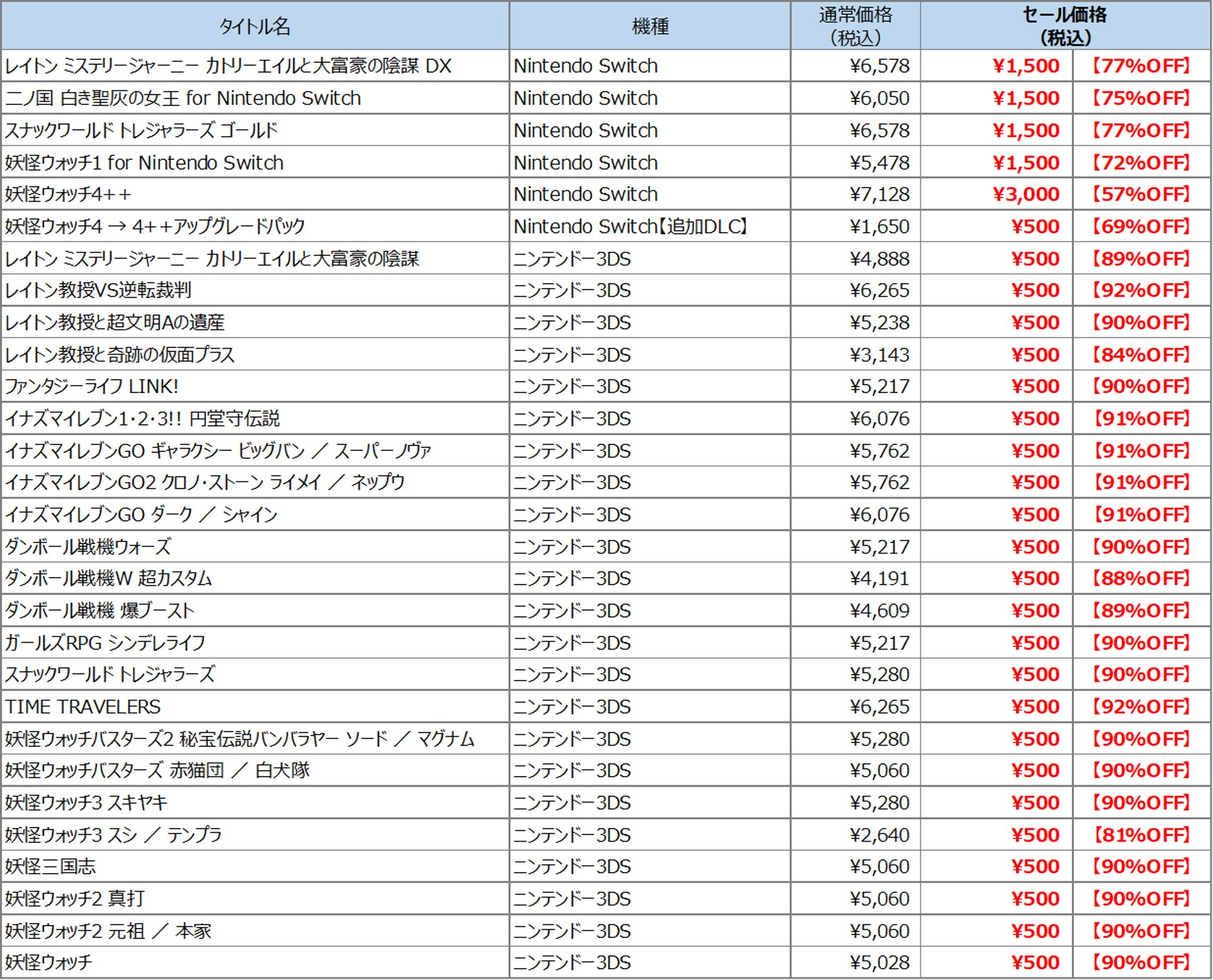Viewport: 1213px width, 980px height.
Task: Click the 【75%OFF】 discount cell
Action: tap(1141, 98)
